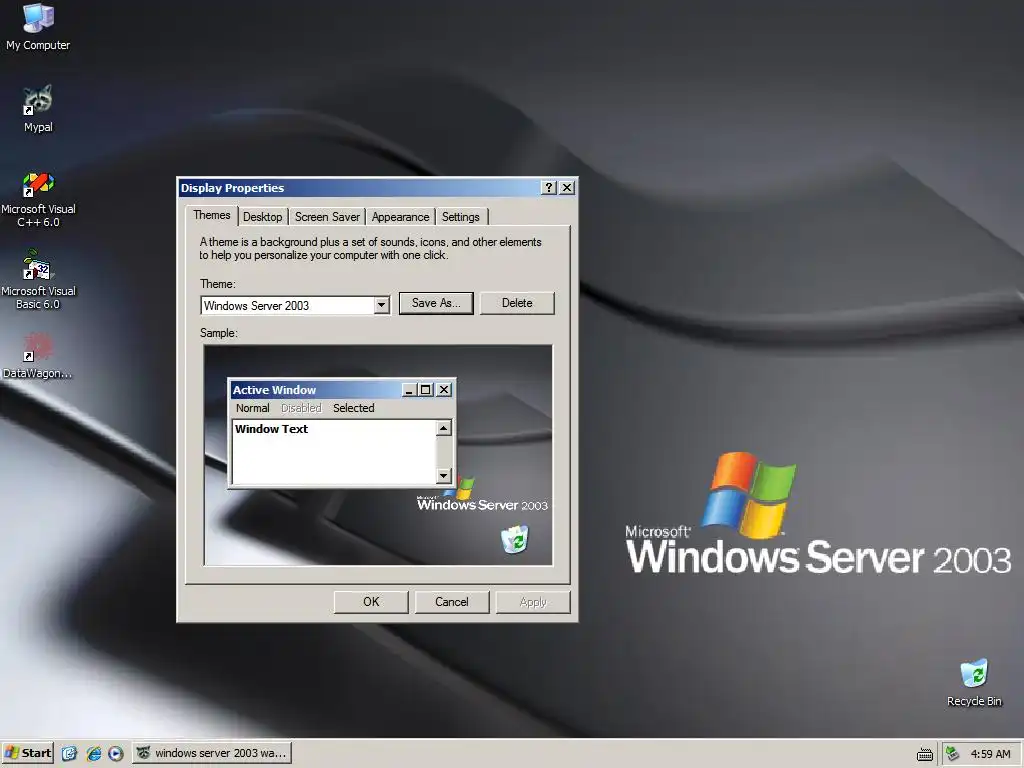This screenshot has width=1024, height=768.
Task: Click Normal menu in sample window
Action: pos(253,408)
